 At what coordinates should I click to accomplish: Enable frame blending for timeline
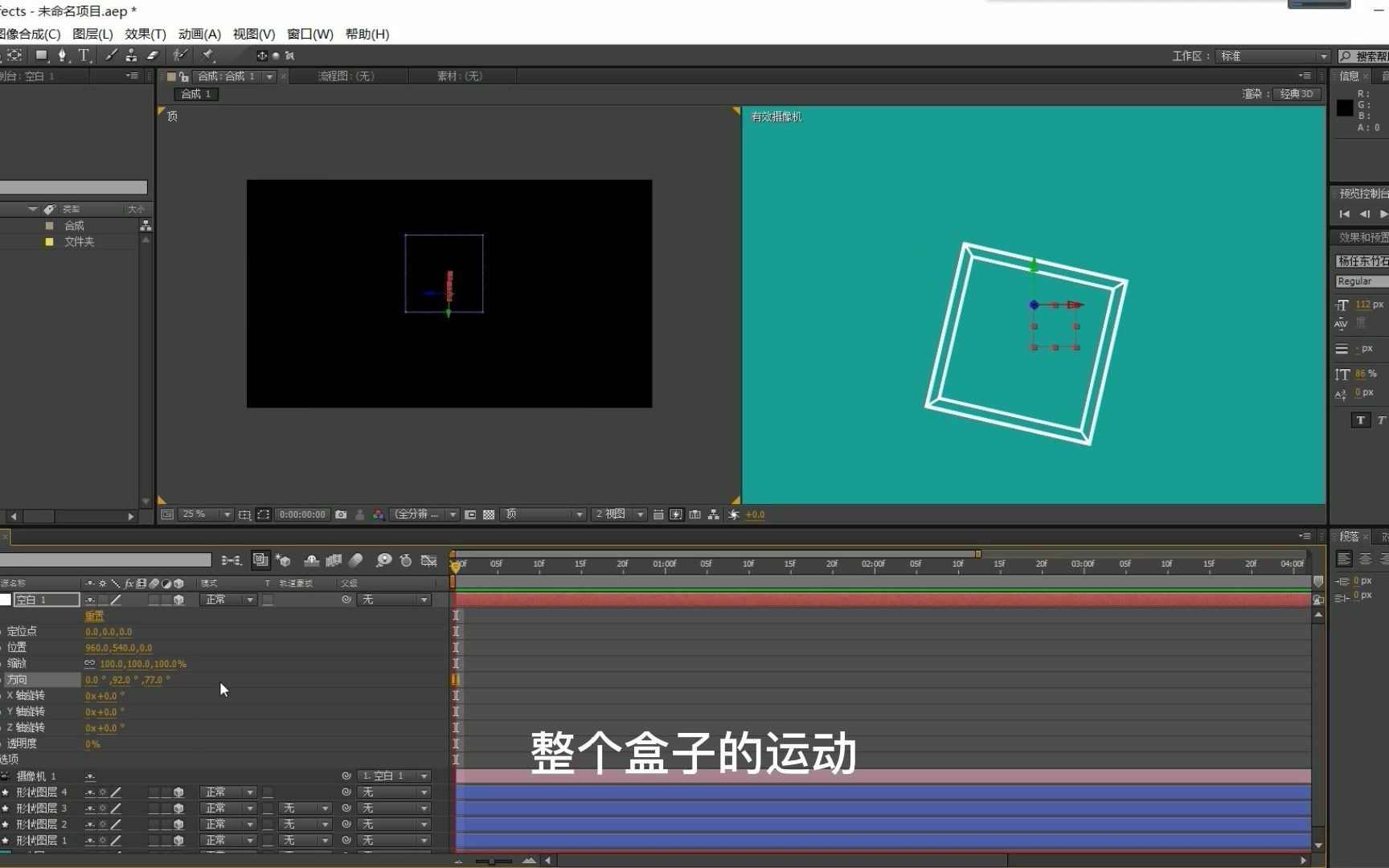point(334,560)
